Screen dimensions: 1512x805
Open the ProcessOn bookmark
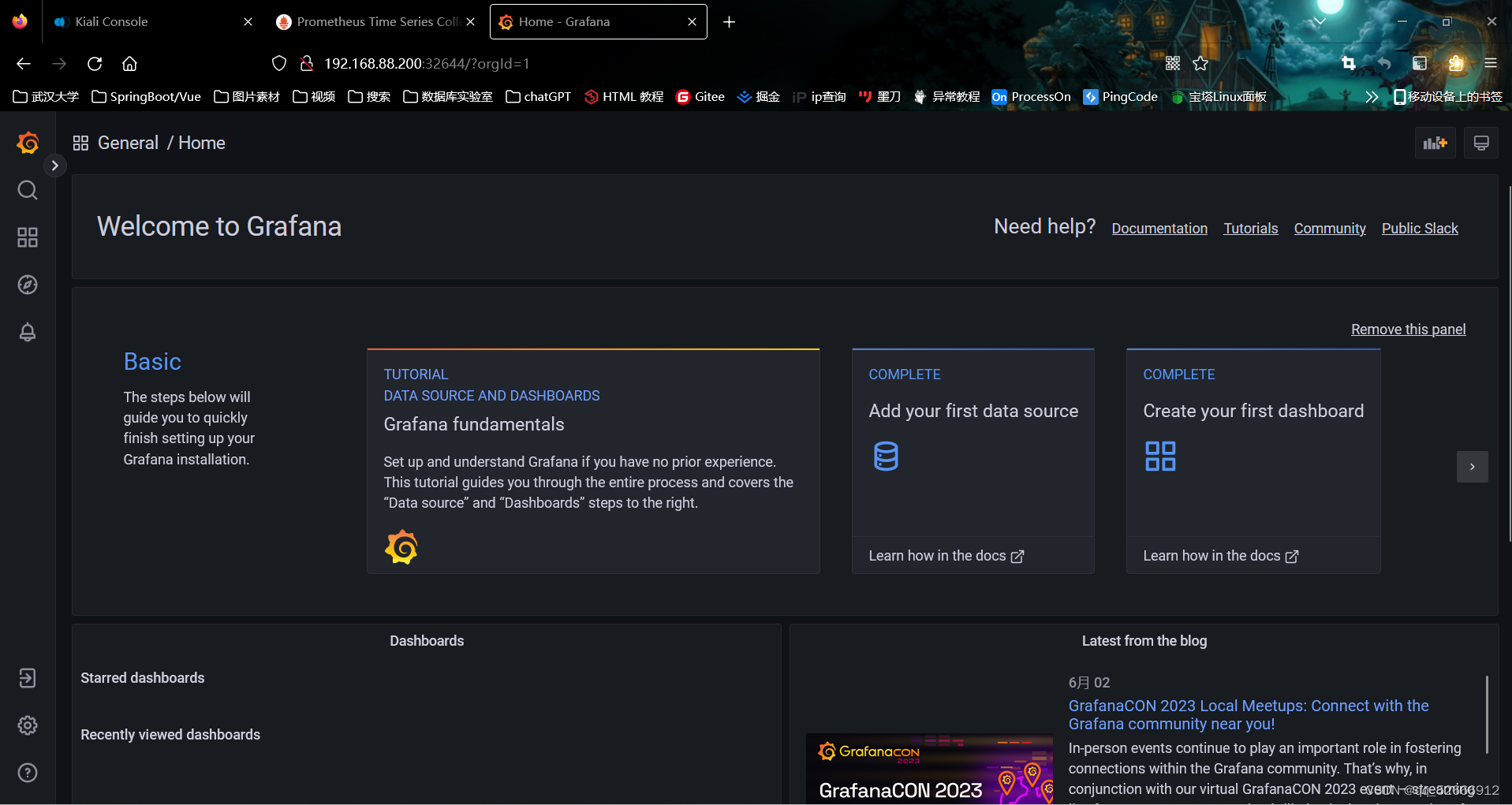point(1032,97)
